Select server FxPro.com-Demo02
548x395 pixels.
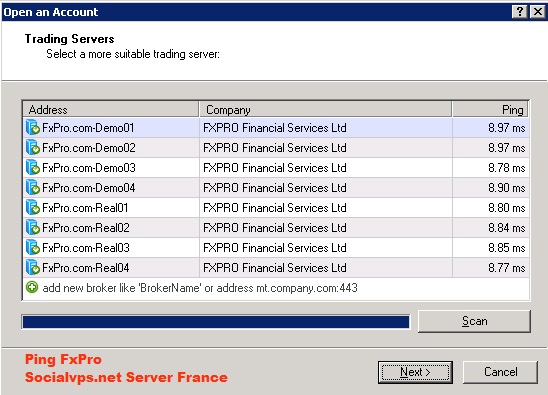coord(88,148)
